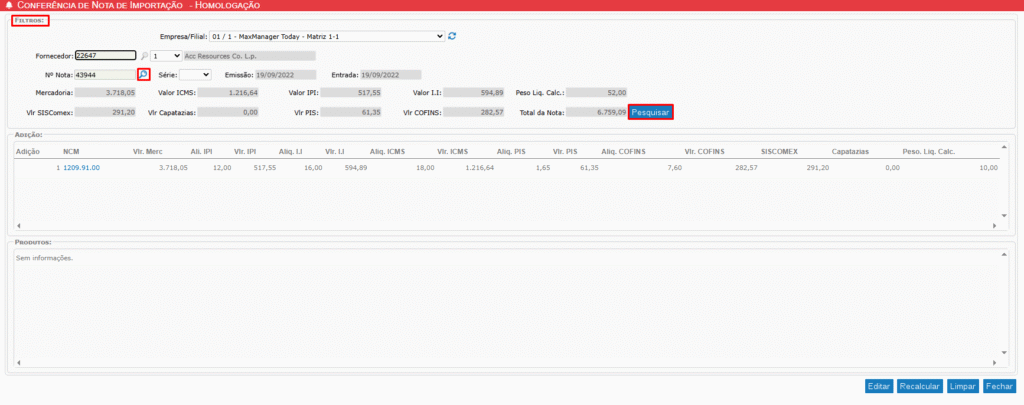
Task: Click the Vlr. ICMS column header
Action: pos(453,151)
